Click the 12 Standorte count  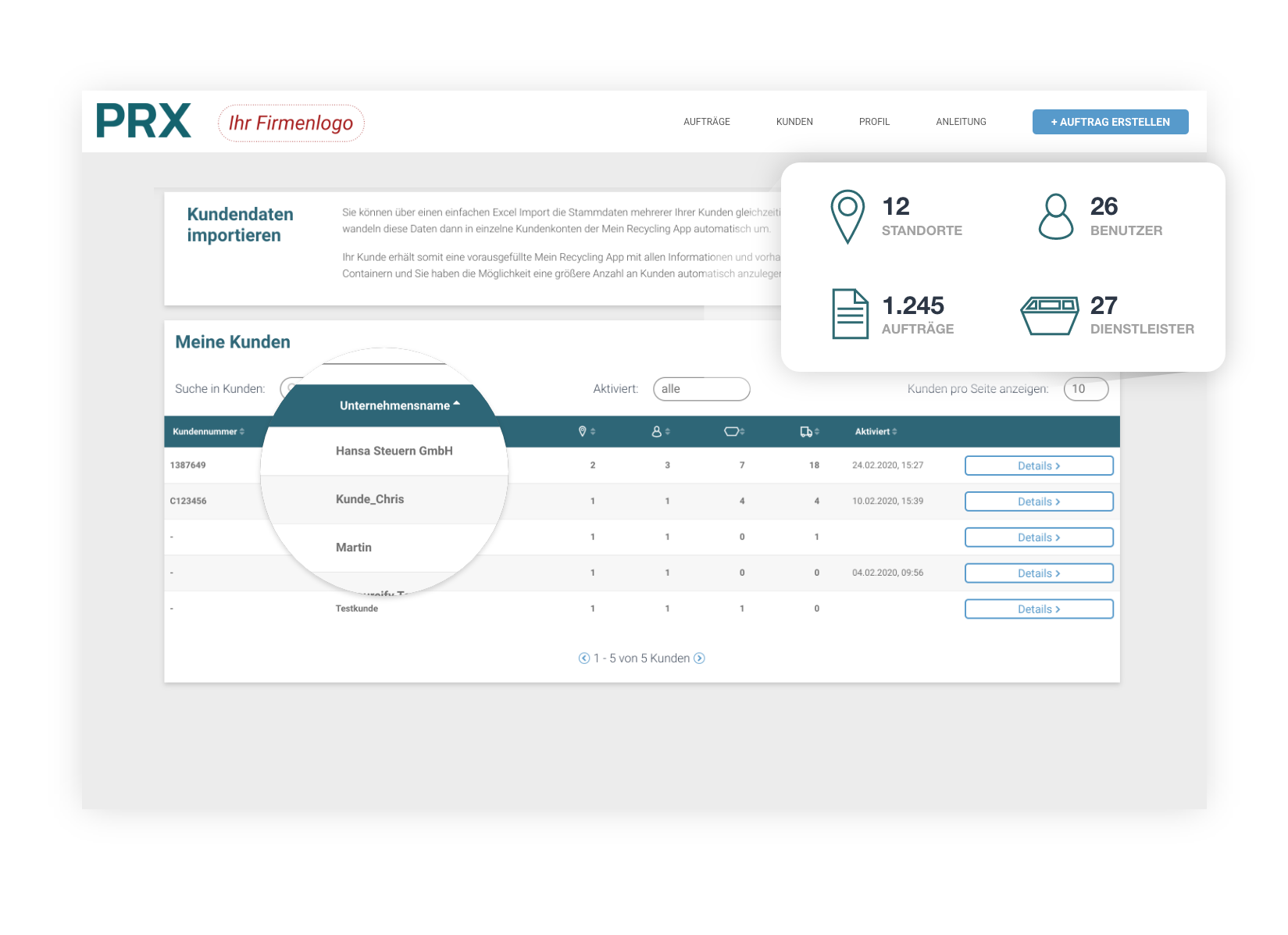(x=896, y=206)
